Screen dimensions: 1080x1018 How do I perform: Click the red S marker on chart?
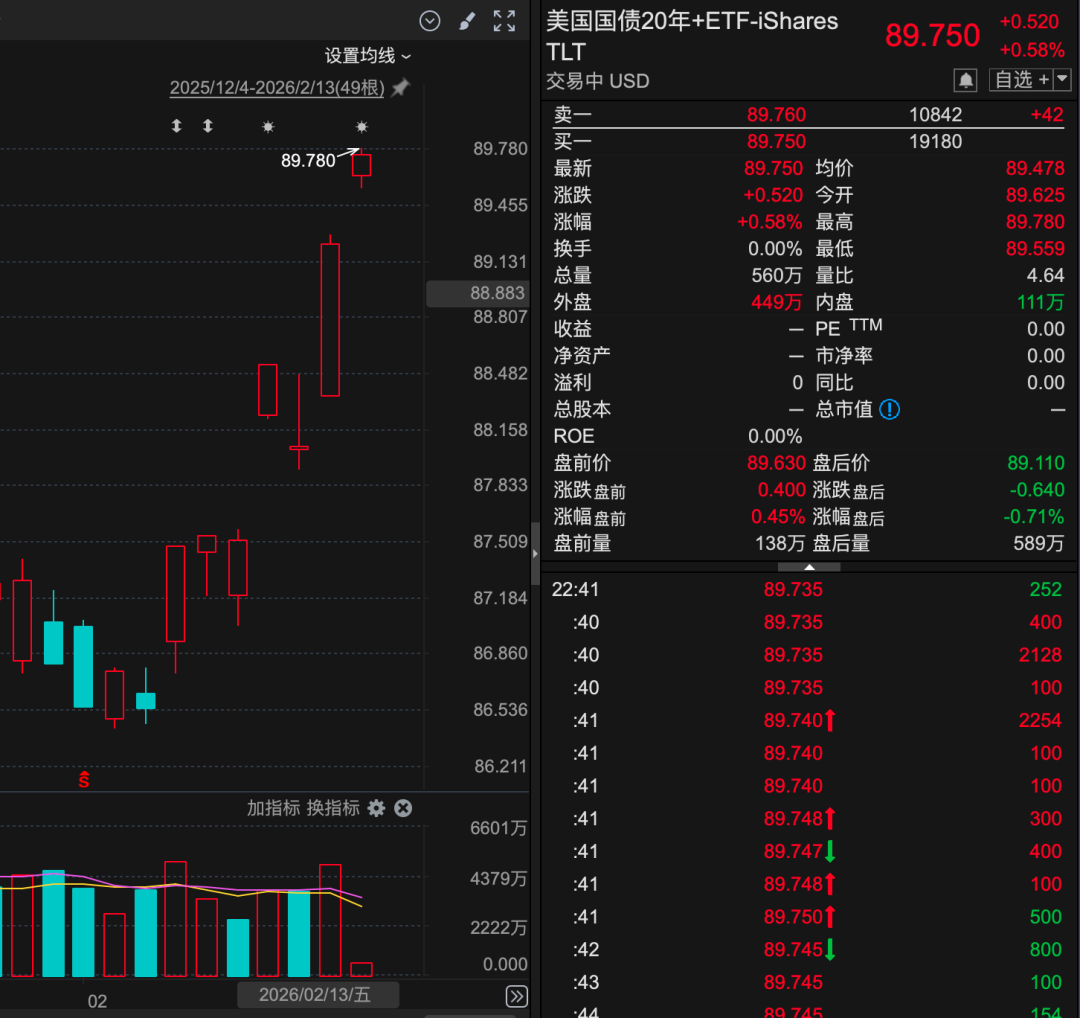pos(84,780)
